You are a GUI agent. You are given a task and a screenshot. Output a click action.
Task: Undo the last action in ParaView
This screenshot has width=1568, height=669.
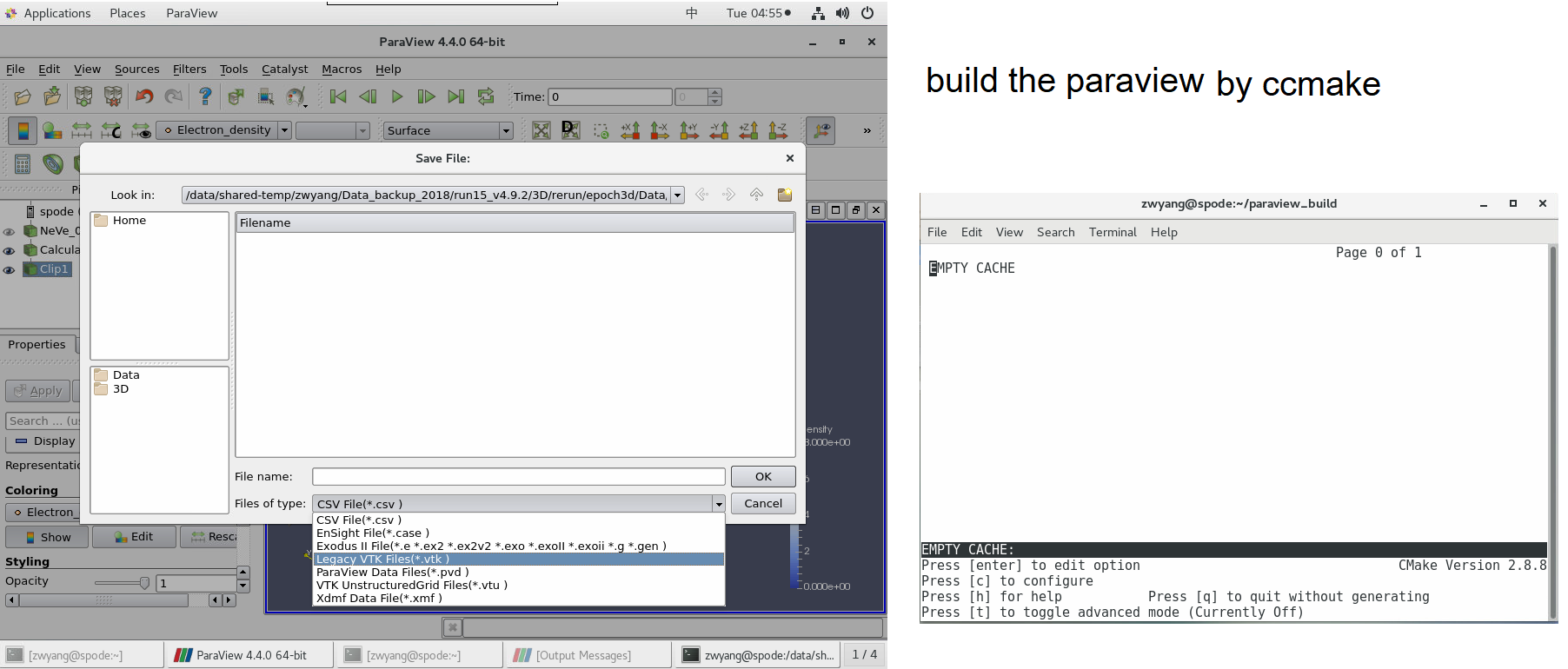click(144, 96)
